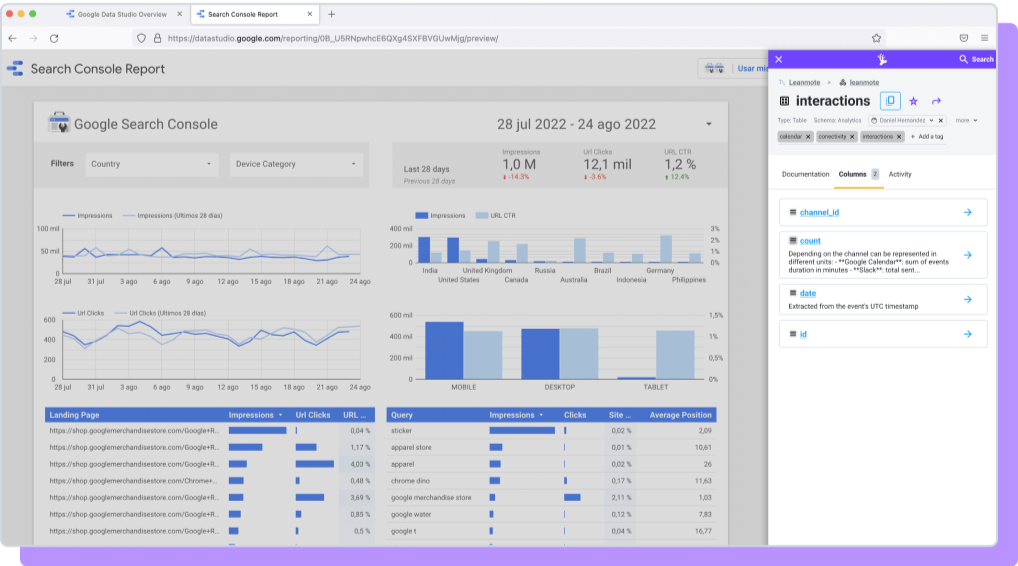Viewport: 1018px width, 566px height.
Task: Click the copy icon next to interactions title
Action: [890, 101]
